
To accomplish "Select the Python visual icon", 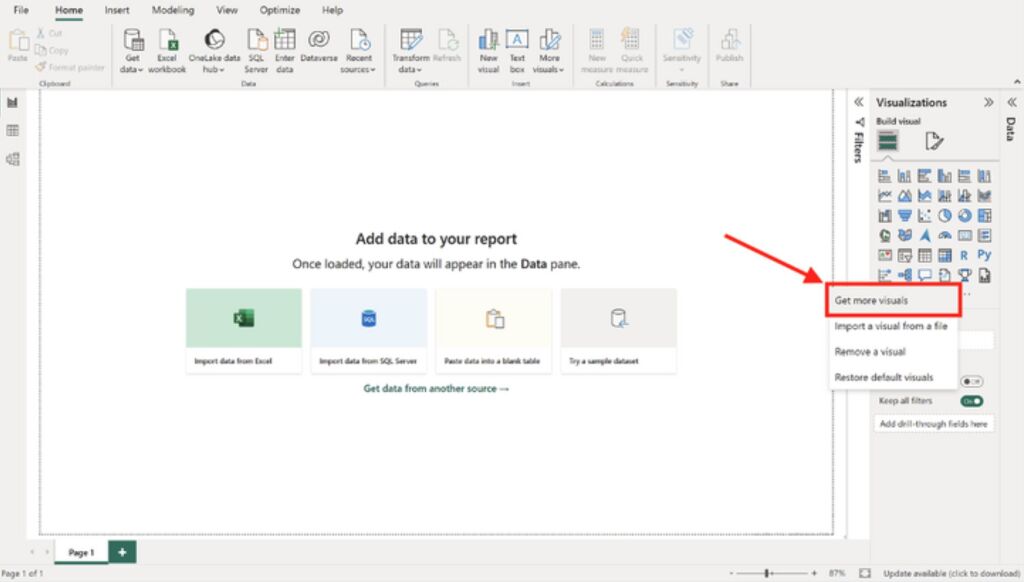I will point(984,255).
